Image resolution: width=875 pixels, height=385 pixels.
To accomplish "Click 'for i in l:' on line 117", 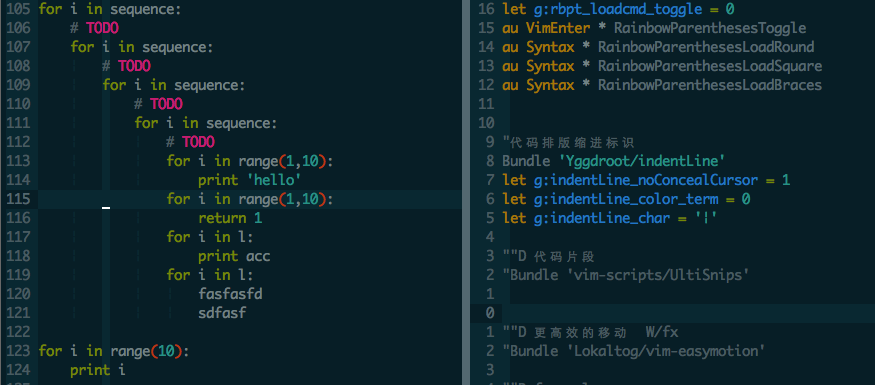I will point(210,237).
